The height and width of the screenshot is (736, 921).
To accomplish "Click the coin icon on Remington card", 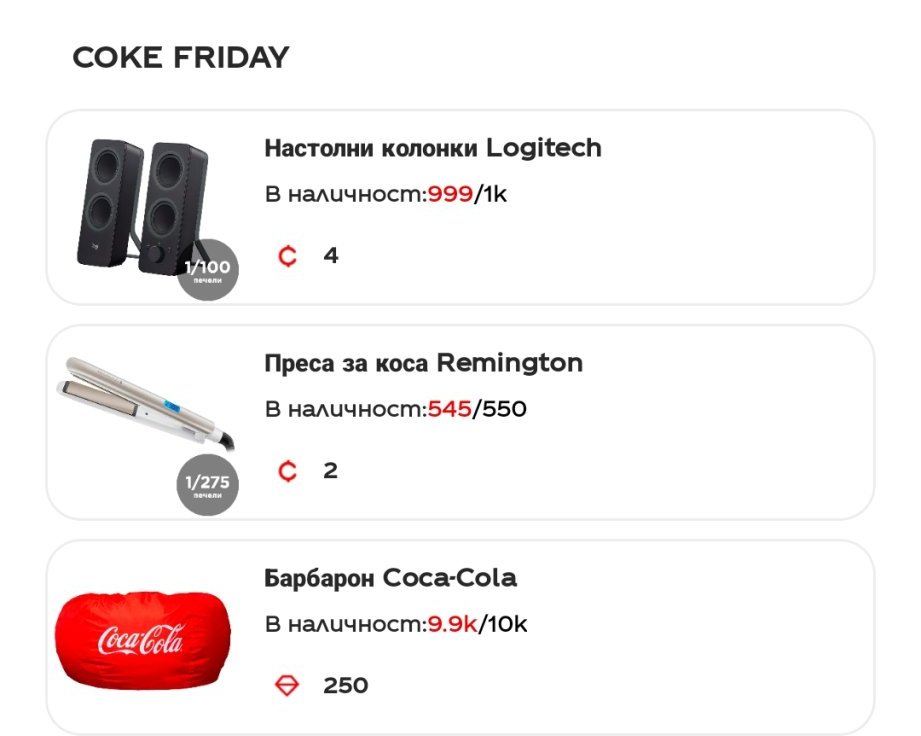I will (x=288, y=471).
